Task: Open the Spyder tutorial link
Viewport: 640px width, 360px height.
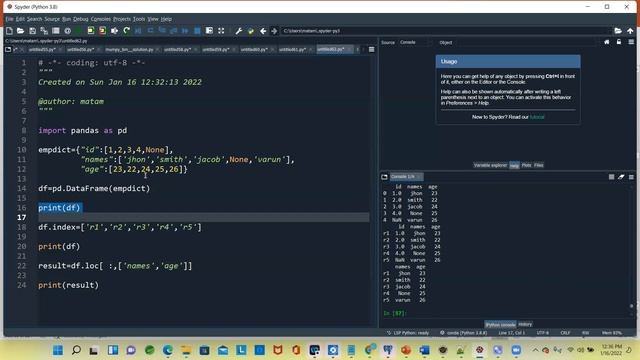Action: [537, 117]
